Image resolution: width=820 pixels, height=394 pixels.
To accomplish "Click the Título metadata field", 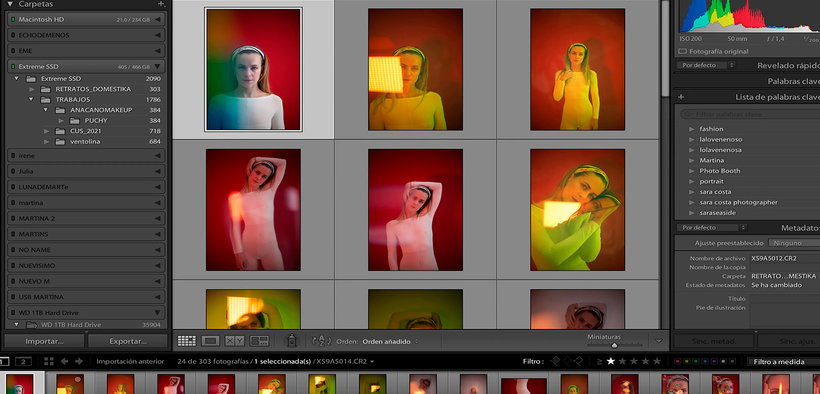I will [x=785, y=298].
